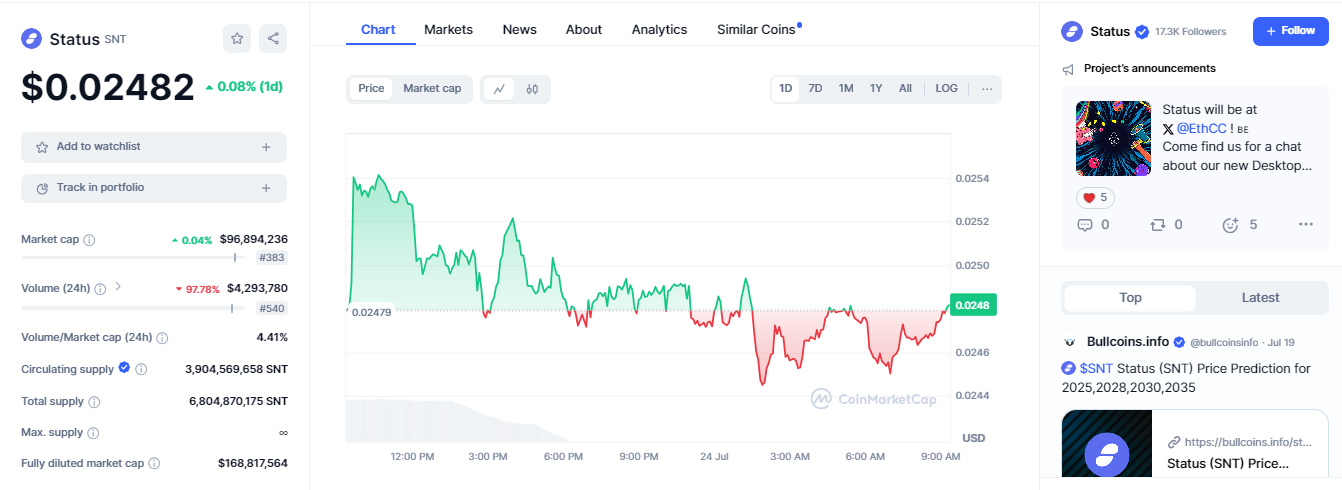
Task: Switch to the Markets tab
Action: (448, 30)
